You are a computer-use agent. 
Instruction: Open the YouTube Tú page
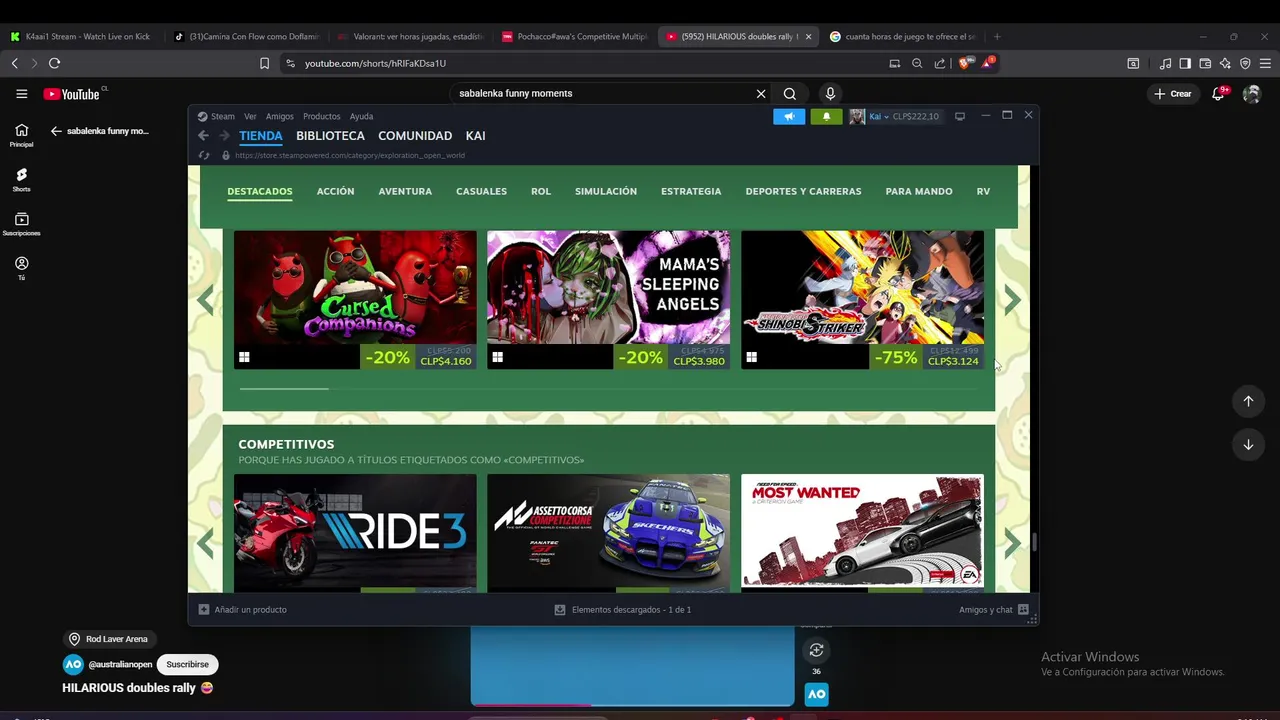click(21, 268)
